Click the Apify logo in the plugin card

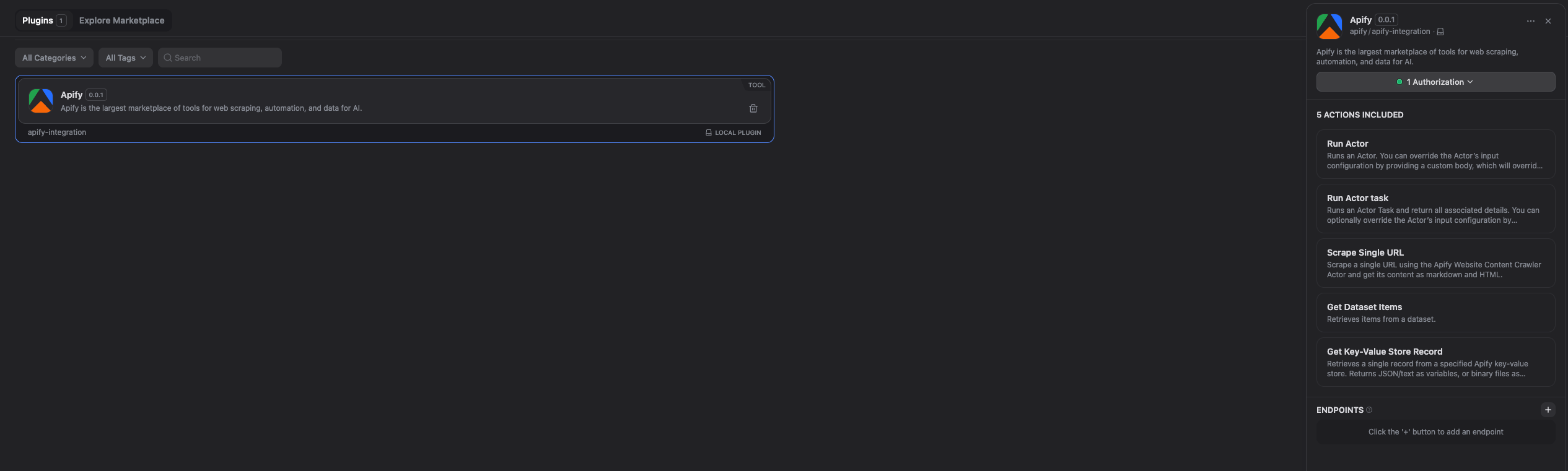pos(40,101)
